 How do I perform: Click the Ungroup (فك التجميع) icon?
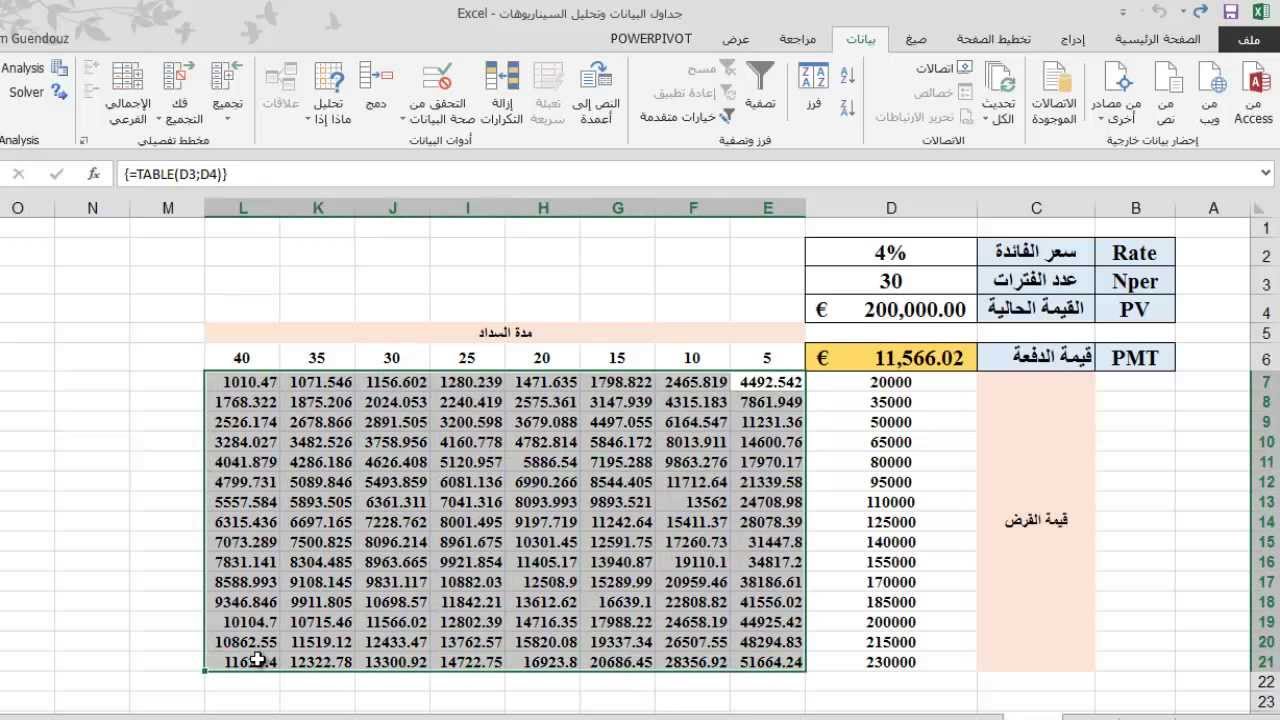(179, 78)
